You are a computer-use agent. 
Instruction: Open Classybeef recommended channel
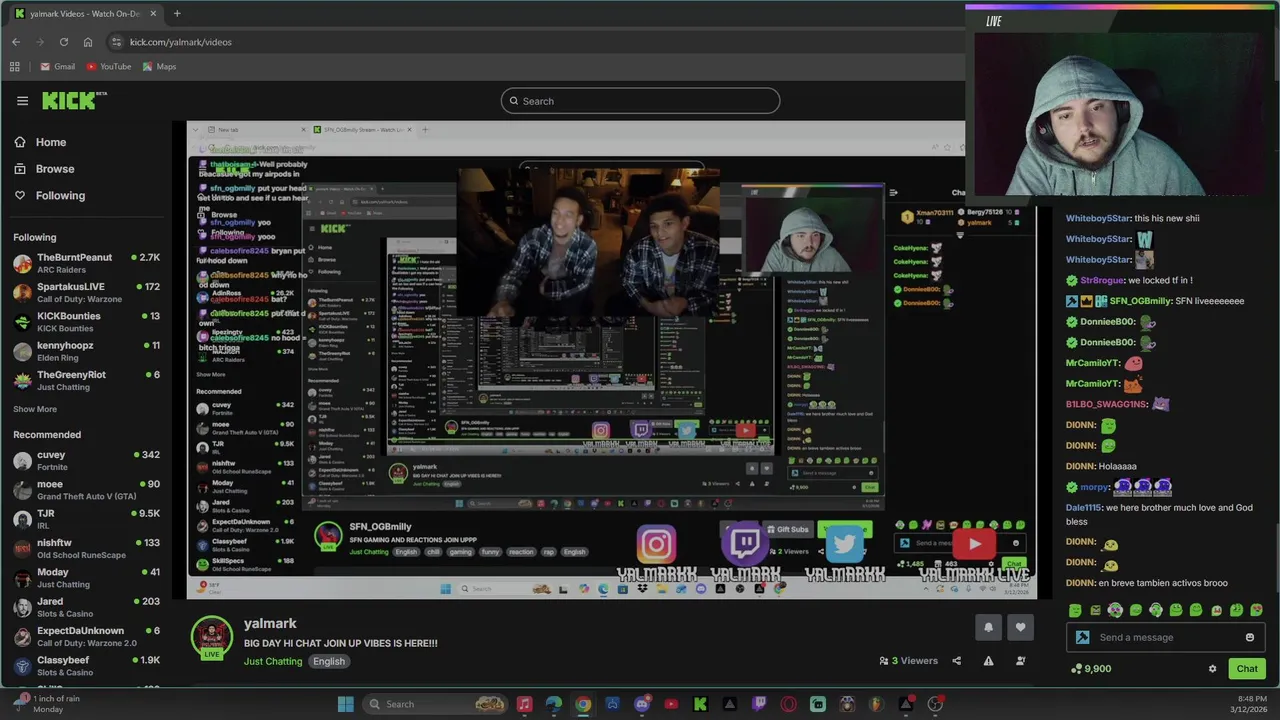tap(86, 666)
